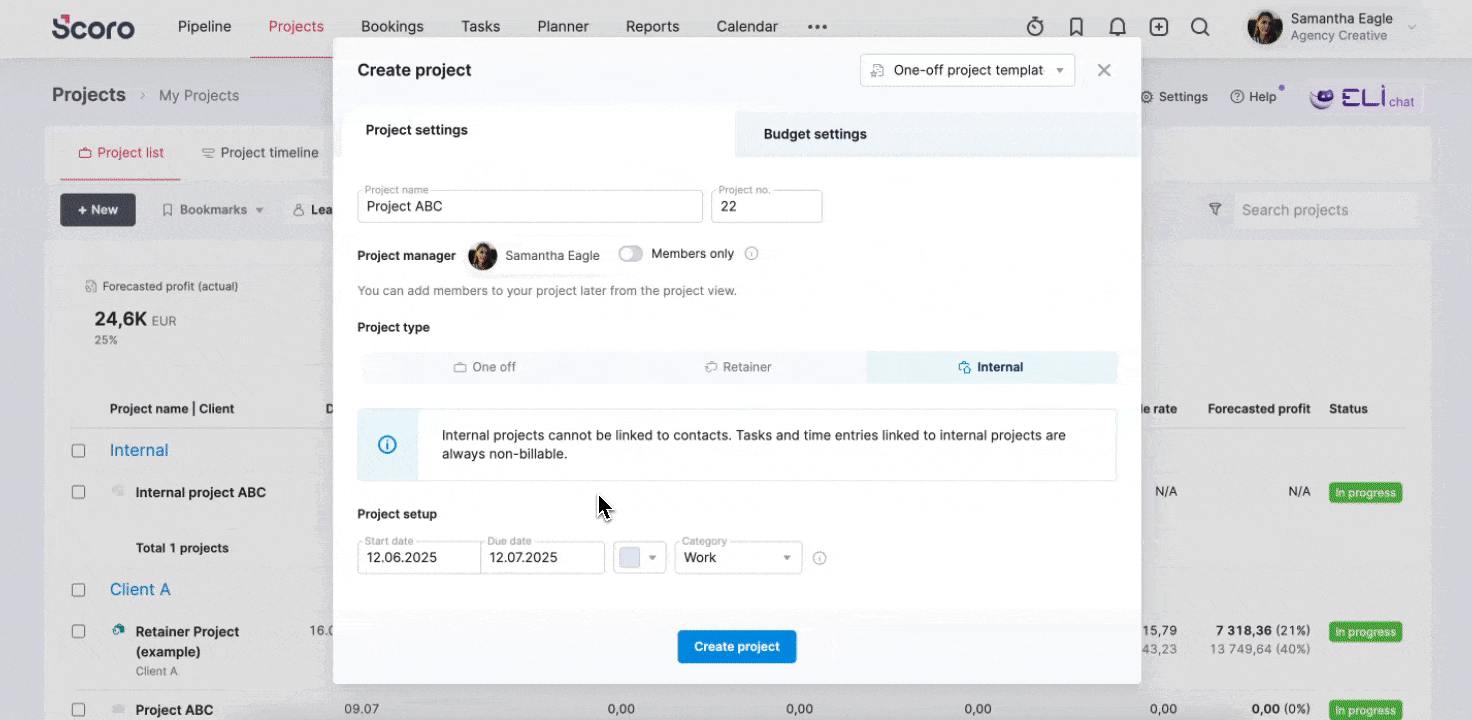Viewport: 1472px width, 720px height.
Task: Click the info icon beside Category
Action: (x=819, y=558)
